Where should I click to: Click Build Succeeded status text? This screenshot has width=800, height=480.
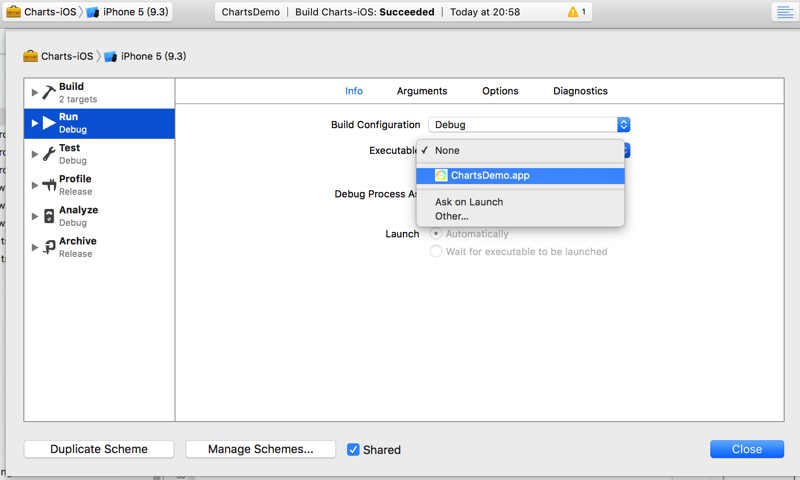[365, 12]
